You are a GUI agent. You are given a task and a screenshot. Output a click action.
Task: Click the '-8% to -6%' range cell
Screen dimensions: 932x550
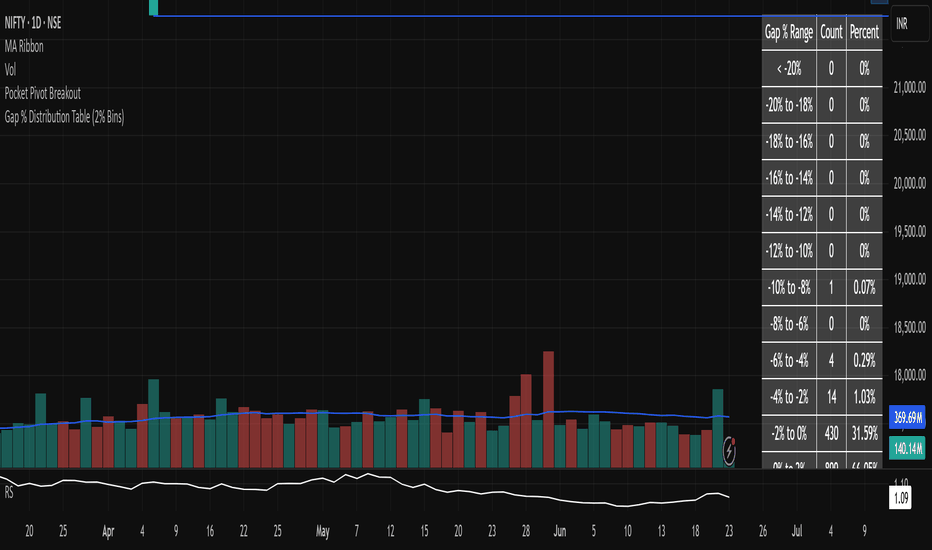tap(789, 324)
